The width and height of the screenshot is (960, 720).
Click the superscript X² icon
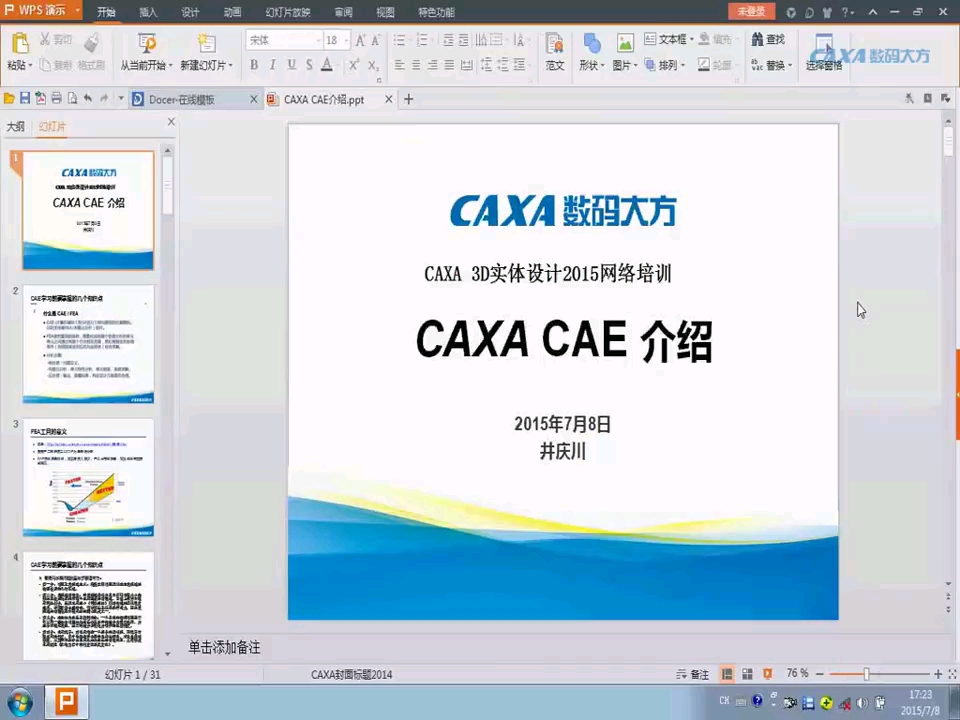click(354, 64)
